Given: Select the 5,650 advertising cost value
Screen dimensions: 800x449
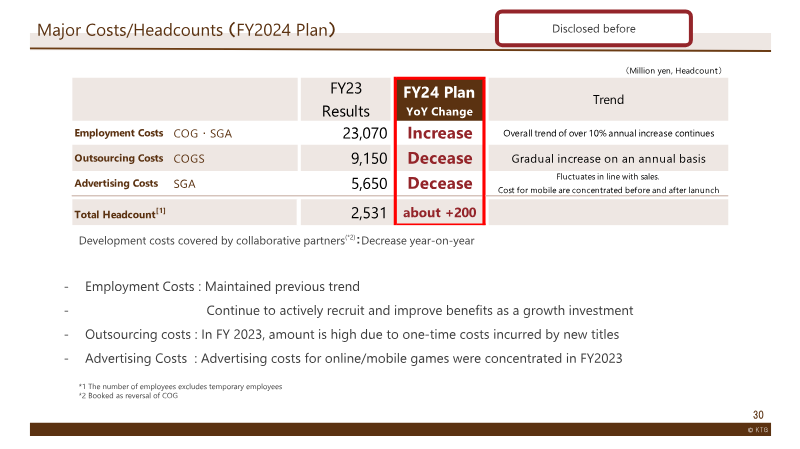Looking at the screenshot, I should pos(369,183).
